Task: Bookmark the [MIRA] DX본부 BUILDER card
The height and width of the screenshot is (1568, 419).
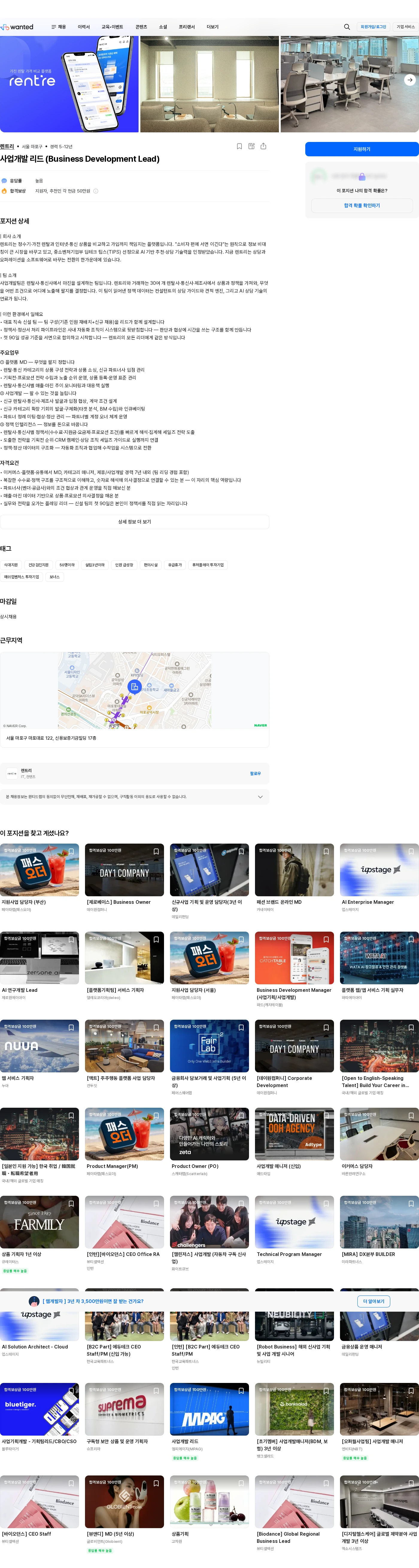Action: 411,1203
